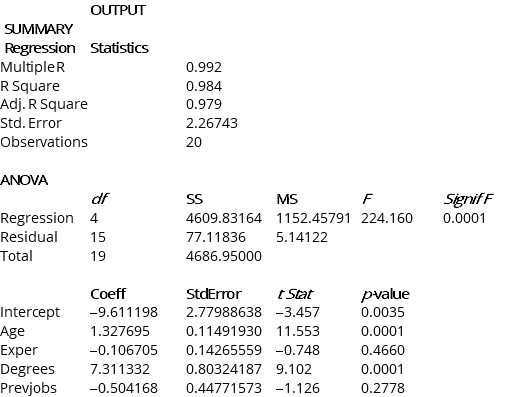The width and height of the screenshot is (528, 397).
Task: Select the Residual SS value 77.11836
Action: point(216,237)
